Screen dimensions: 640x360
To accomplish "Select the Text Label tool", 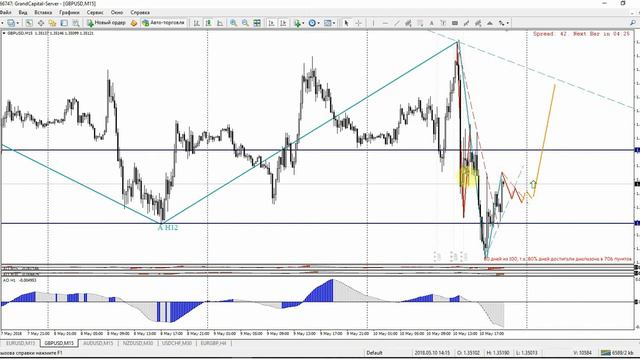I will coord(443,23).
